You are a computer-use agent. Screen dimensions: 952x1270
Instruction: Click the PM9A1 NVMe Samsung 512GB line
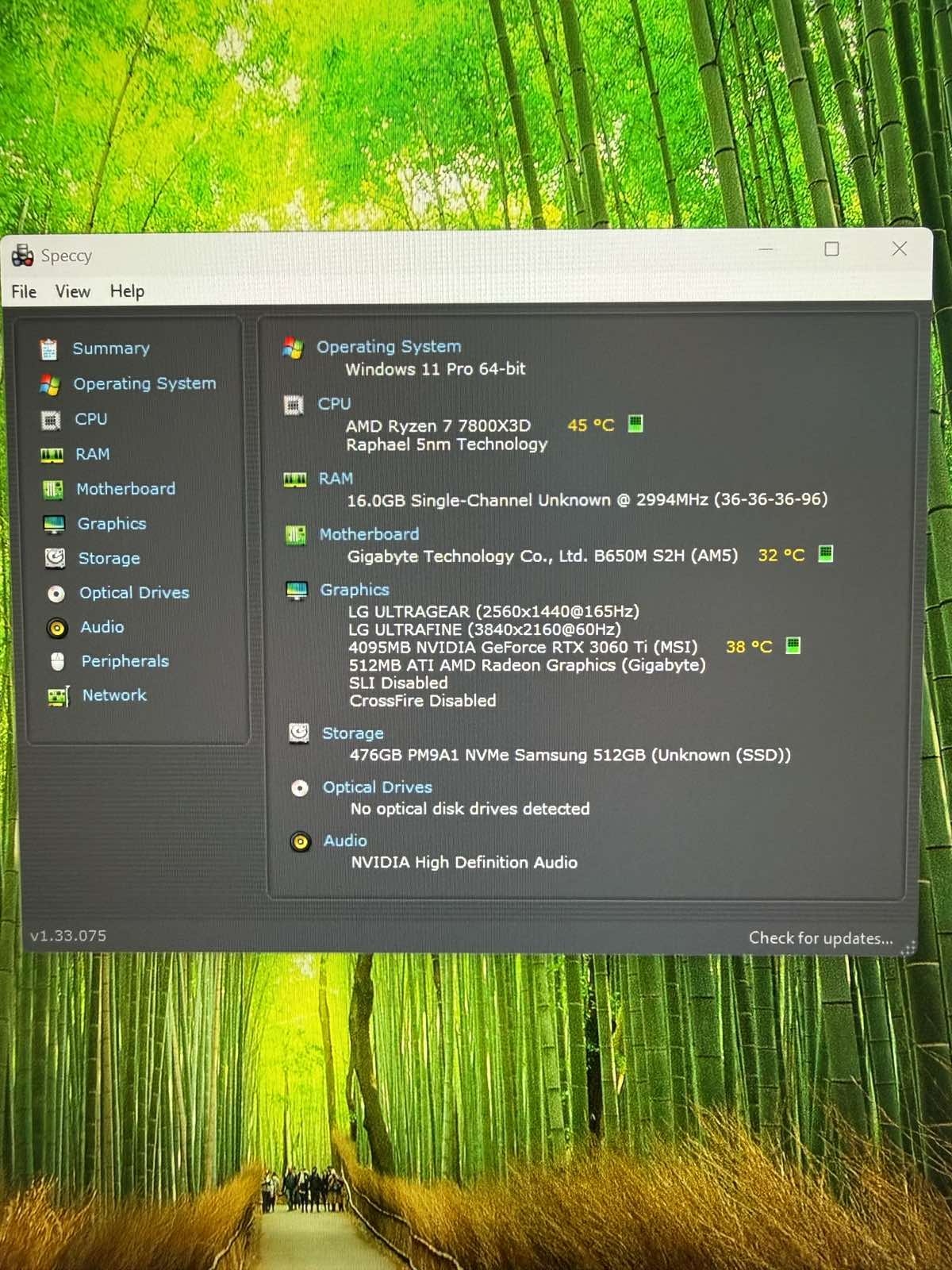click(x=570, y=756)
